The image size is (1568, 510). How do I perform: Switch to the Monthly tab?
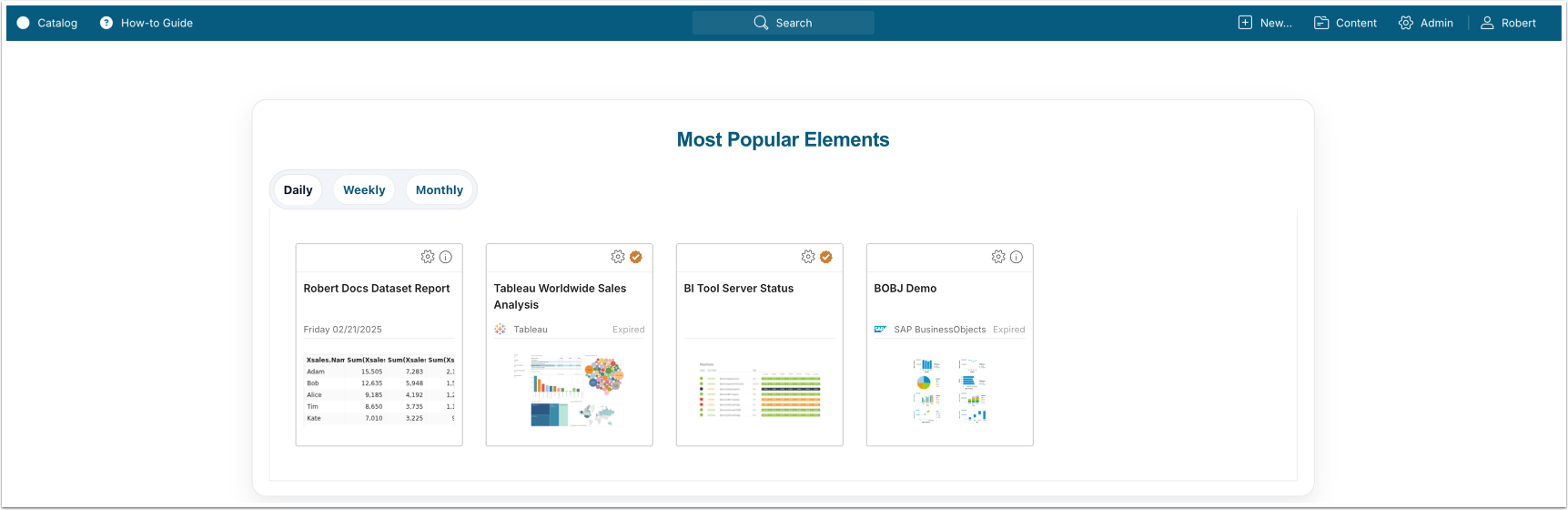tap(440, 190)
